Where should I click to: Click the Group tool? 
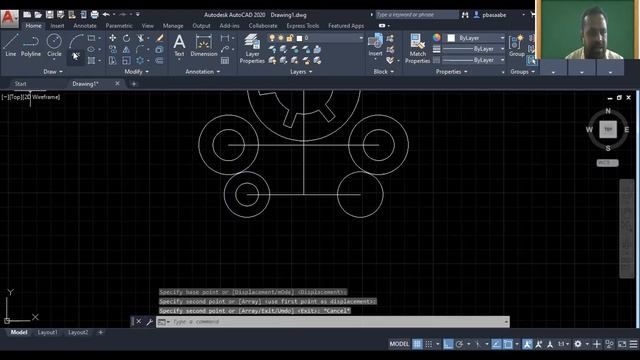tap(517, 46)
